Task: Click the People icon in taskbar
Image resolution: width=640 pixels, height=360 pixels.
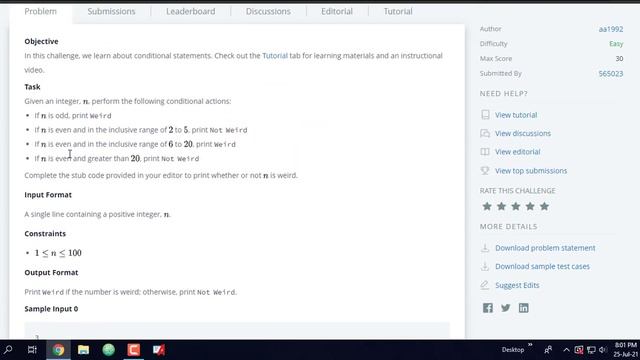Action: click(x=548, y=350)
